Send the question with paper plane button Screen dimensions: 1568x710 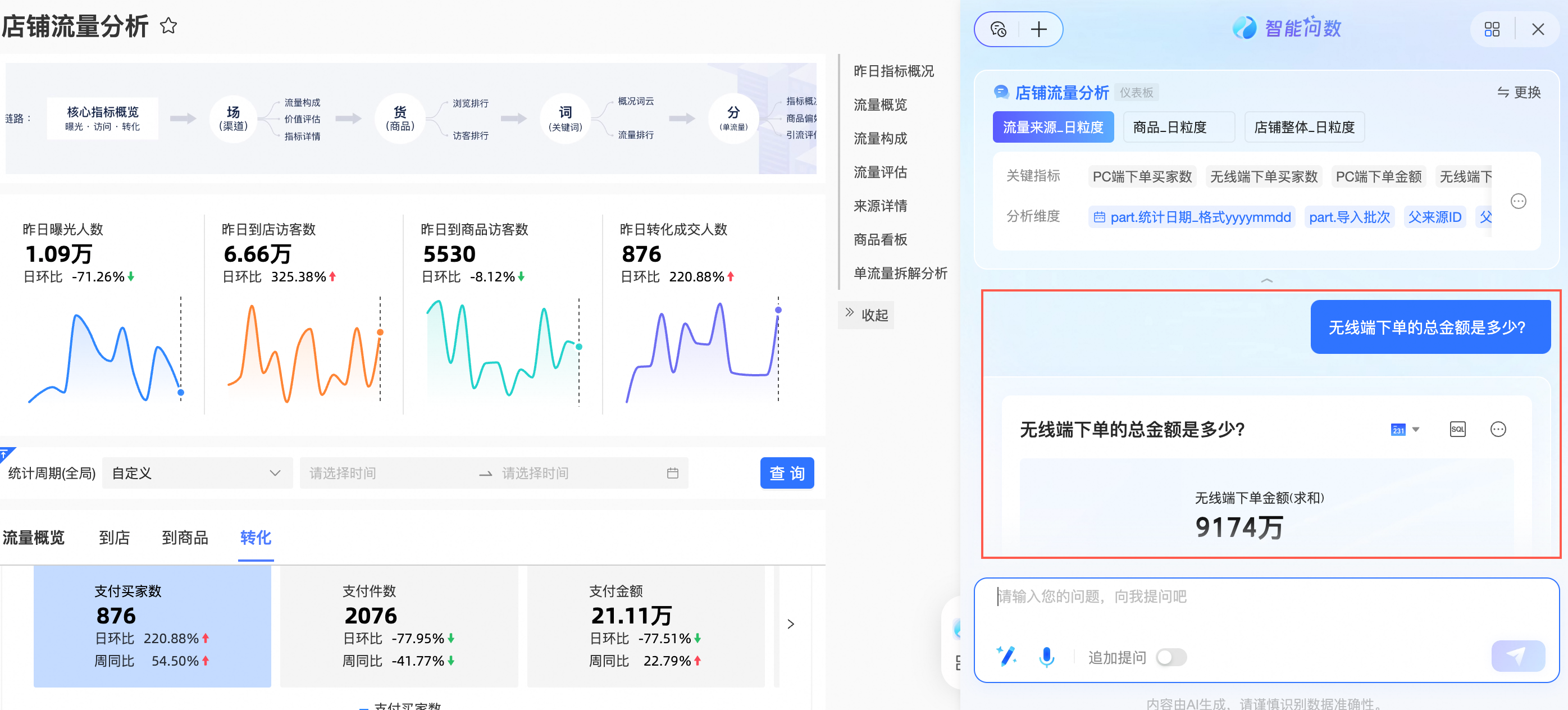tap(1517, 657)
